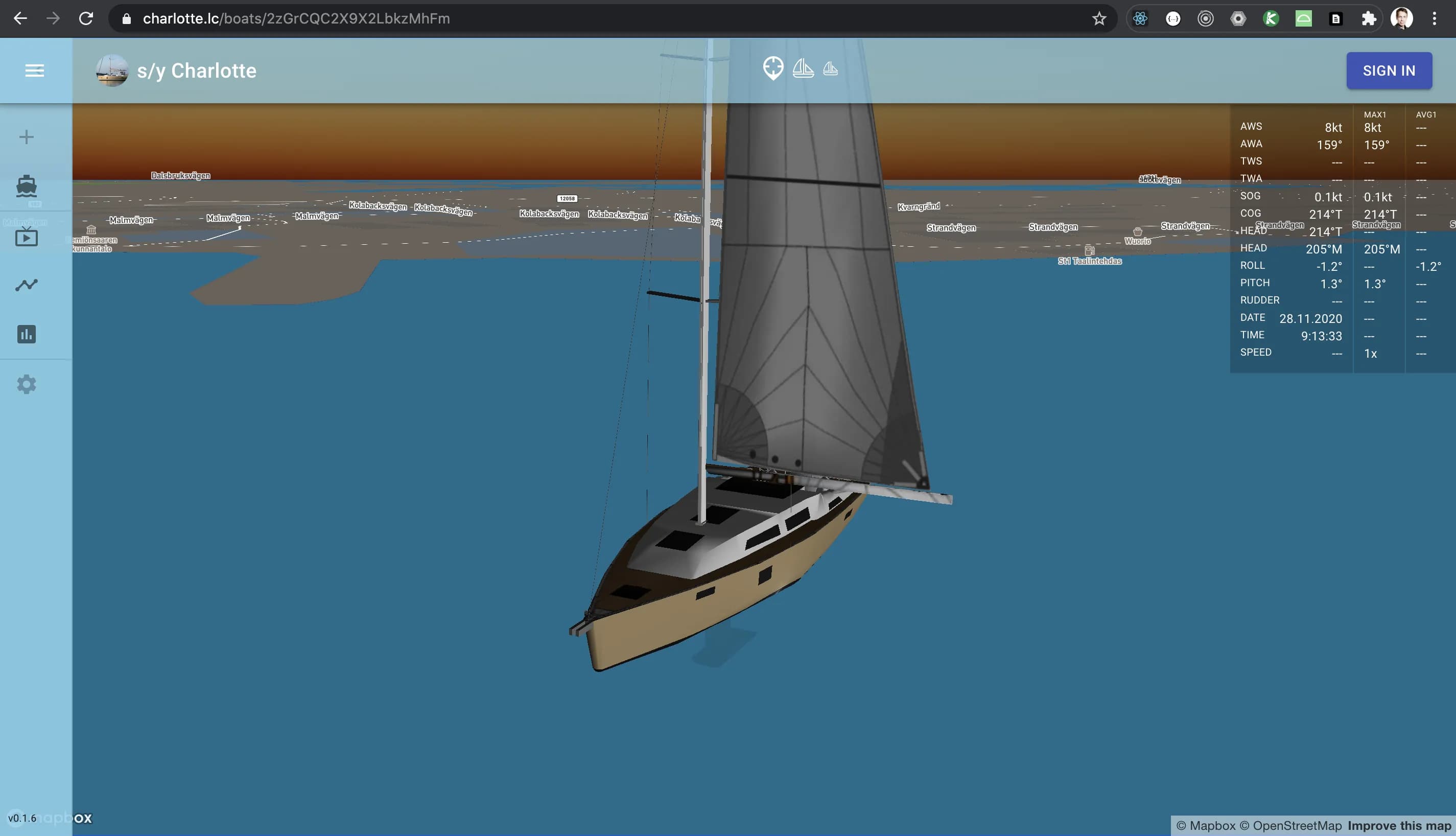The width and height of the screenshot is (1456, 836).
Task: Click the s/y Charlotte title text
Action: (x=196, y=71)
